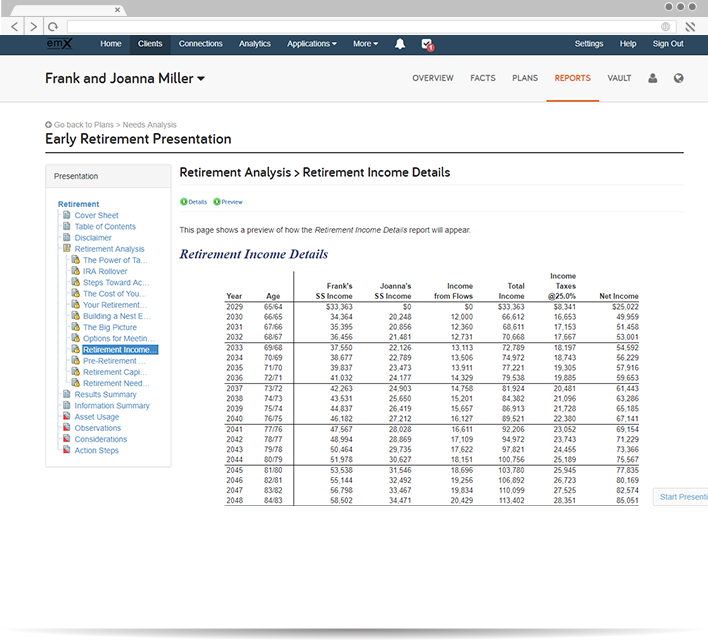Image resolution: width=708 pixels, height=640 pixels.
Task: Open Settings in the top bar
Action: [589, 44]
